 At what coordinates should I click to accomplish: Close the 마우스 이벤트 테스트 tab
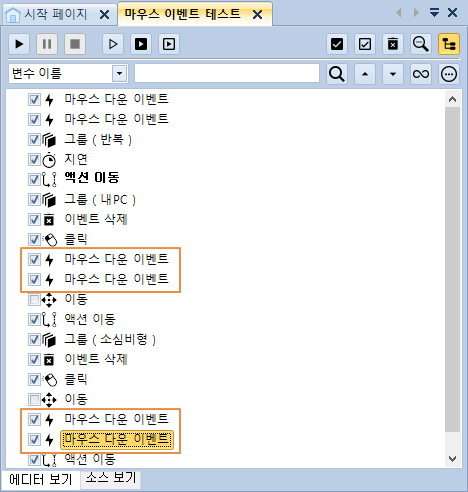click(257, 15)
